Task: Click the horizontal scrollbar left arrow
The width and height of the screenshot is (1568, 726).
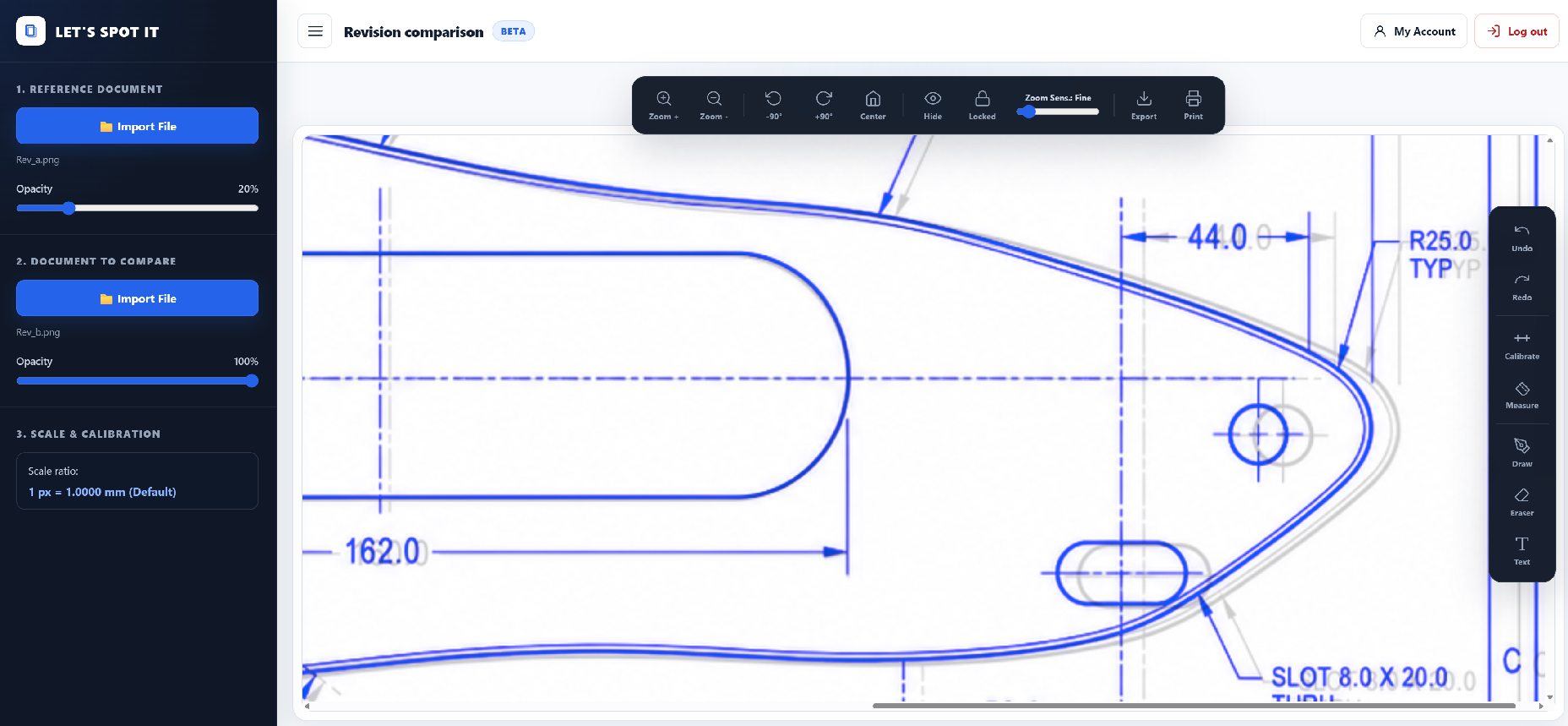Action: pos(307,706)
